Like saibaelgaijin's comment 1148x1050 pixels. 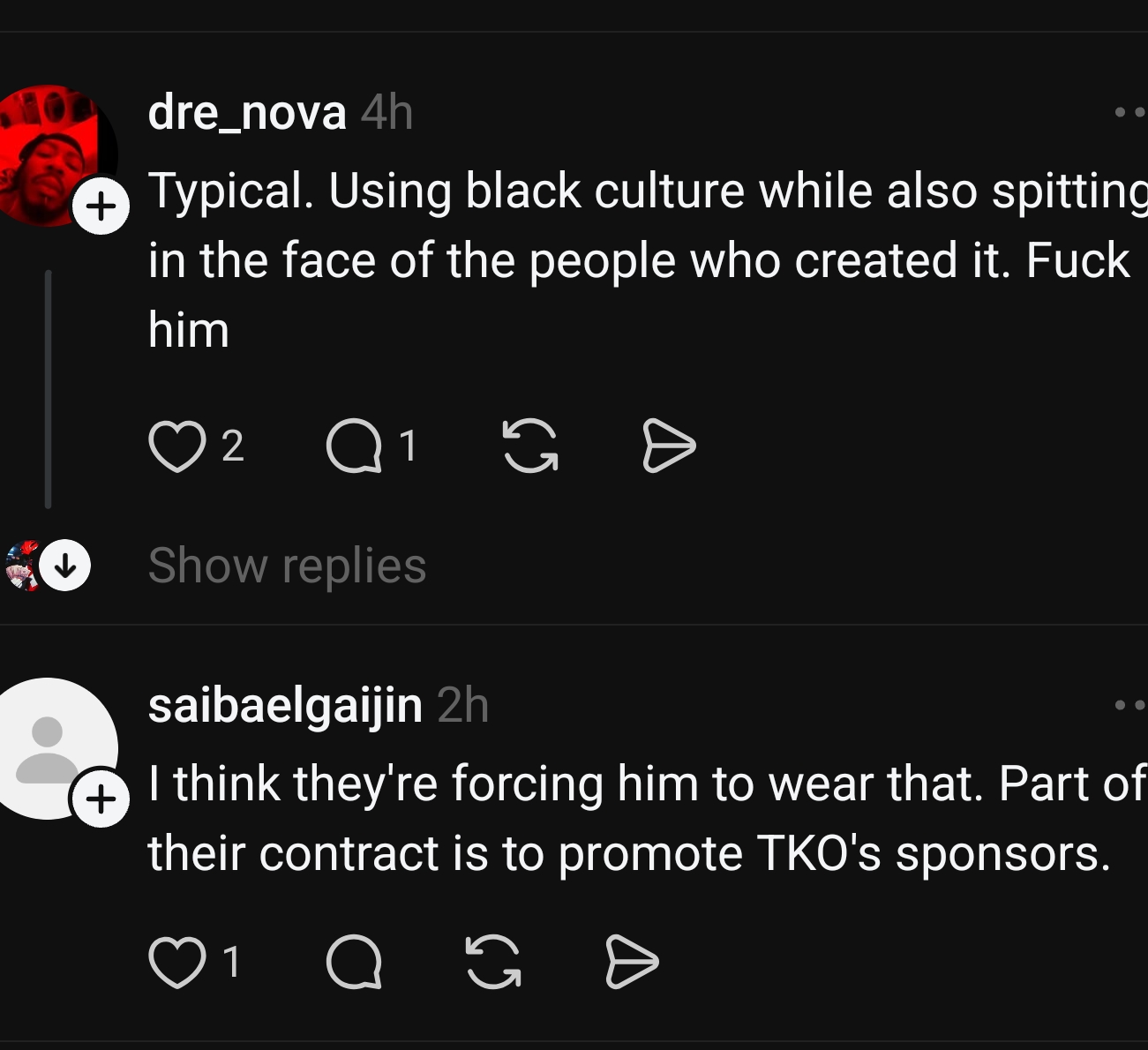point(177,961)
